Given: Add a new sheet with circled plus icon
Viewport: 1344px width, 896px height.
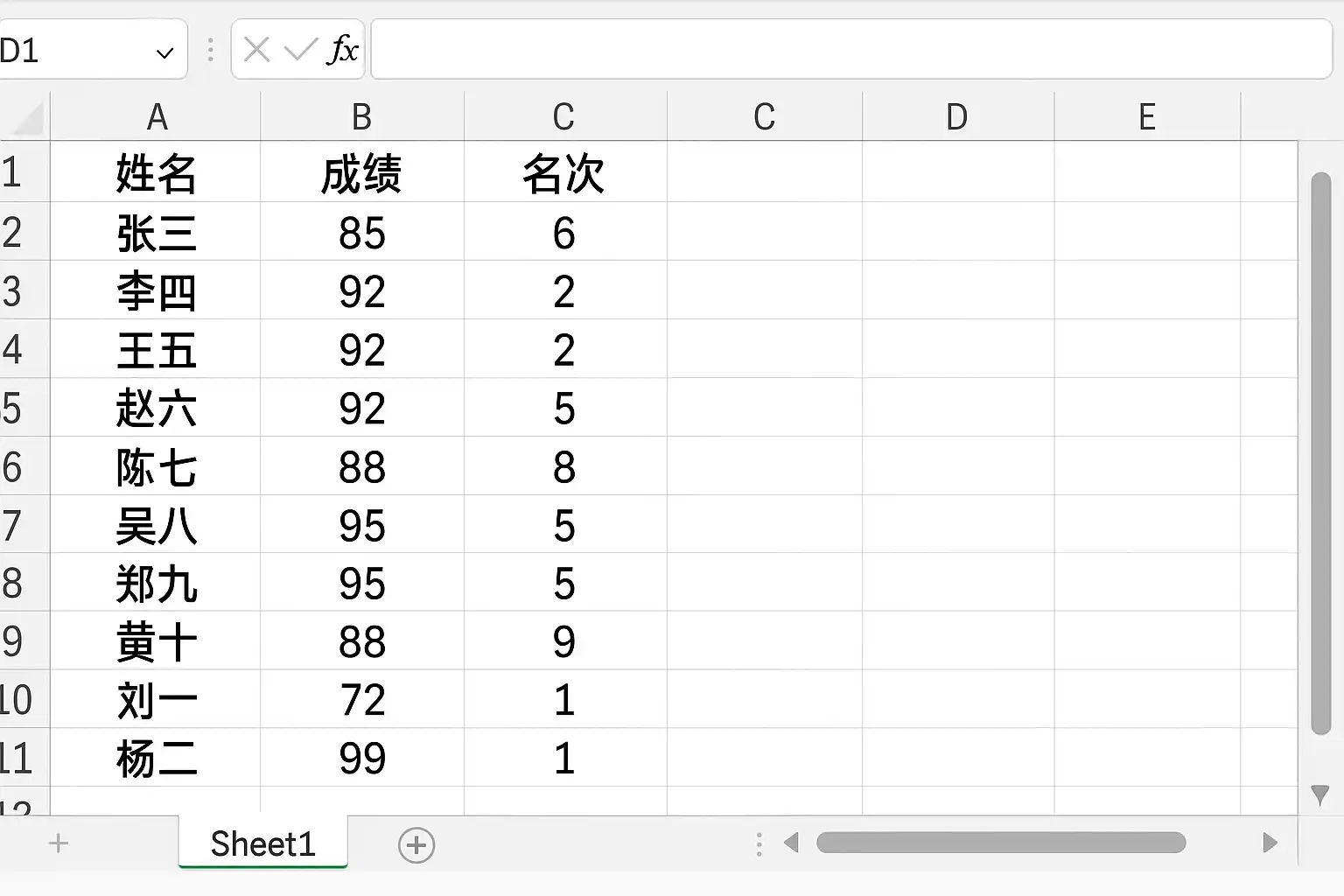Looking at the screenshot, I should (x=416, y=845).
